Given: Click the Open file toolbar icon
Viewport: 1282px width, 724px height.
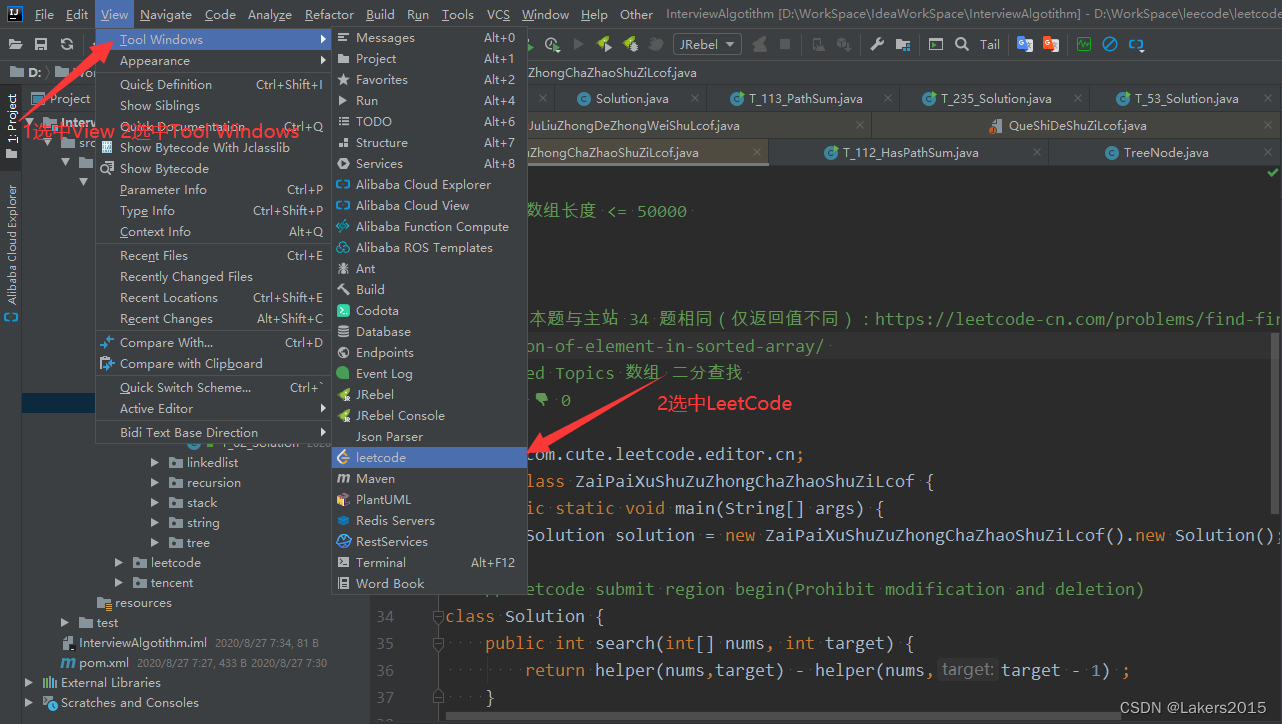Looking at the screenshot, I should point(16,44).
